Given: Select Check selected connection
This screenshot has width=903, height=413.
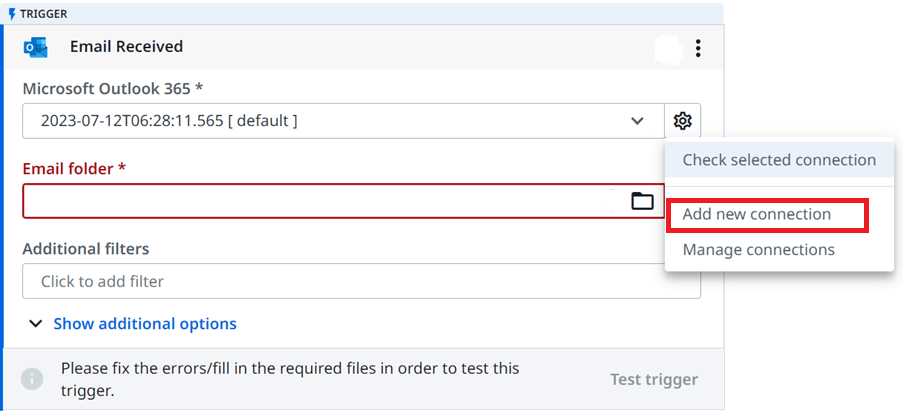Looking at the screenshot, I should click(x=779, y=160).
